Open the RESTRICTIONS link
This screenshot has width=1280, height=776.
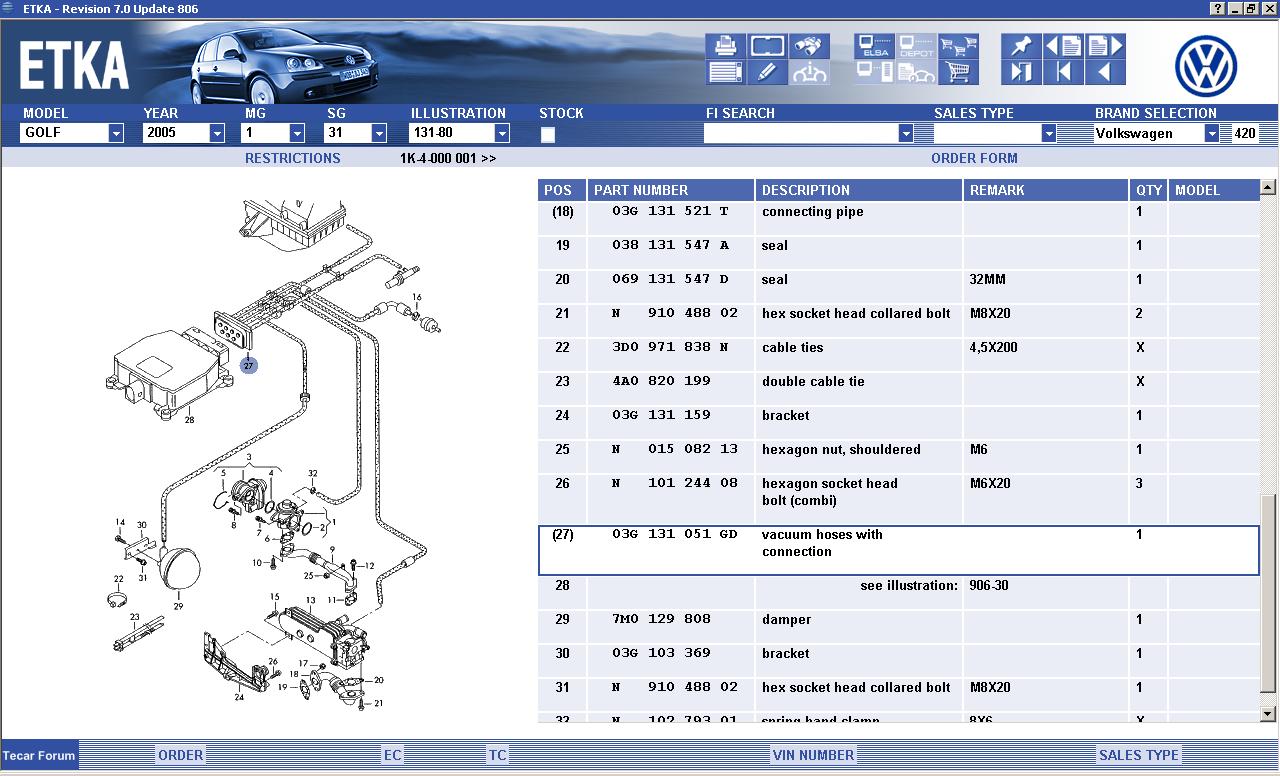(293, 158)
